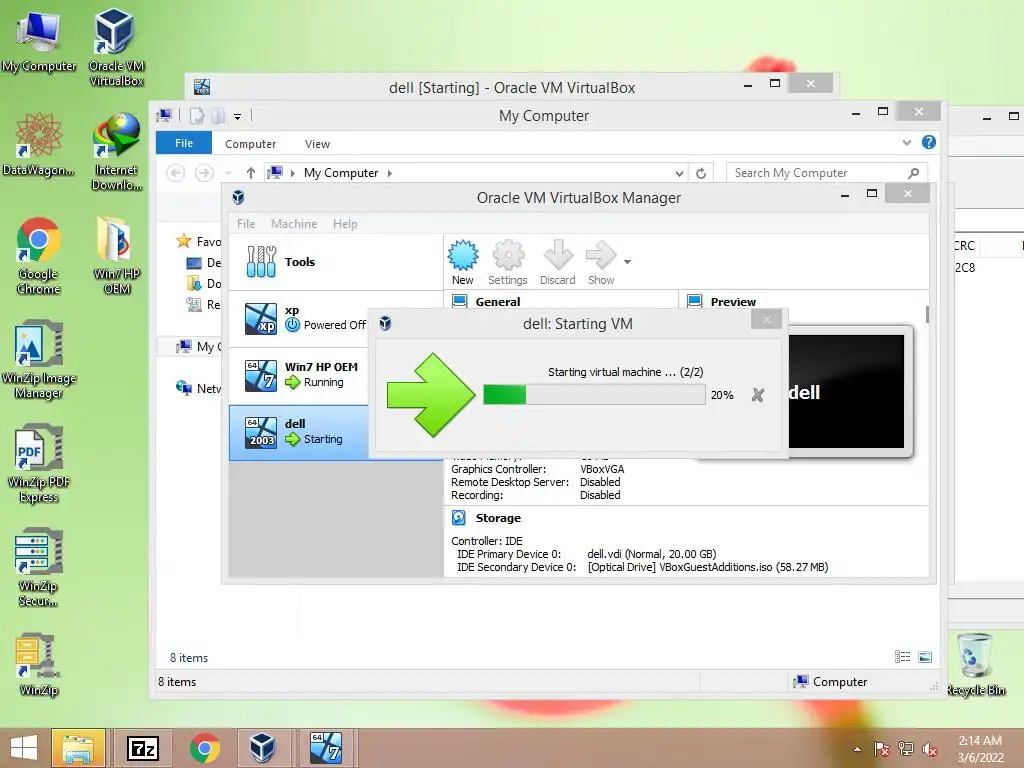Click the Search My Computer field
The image size is (1024, 768).
[x=826, y=173]
